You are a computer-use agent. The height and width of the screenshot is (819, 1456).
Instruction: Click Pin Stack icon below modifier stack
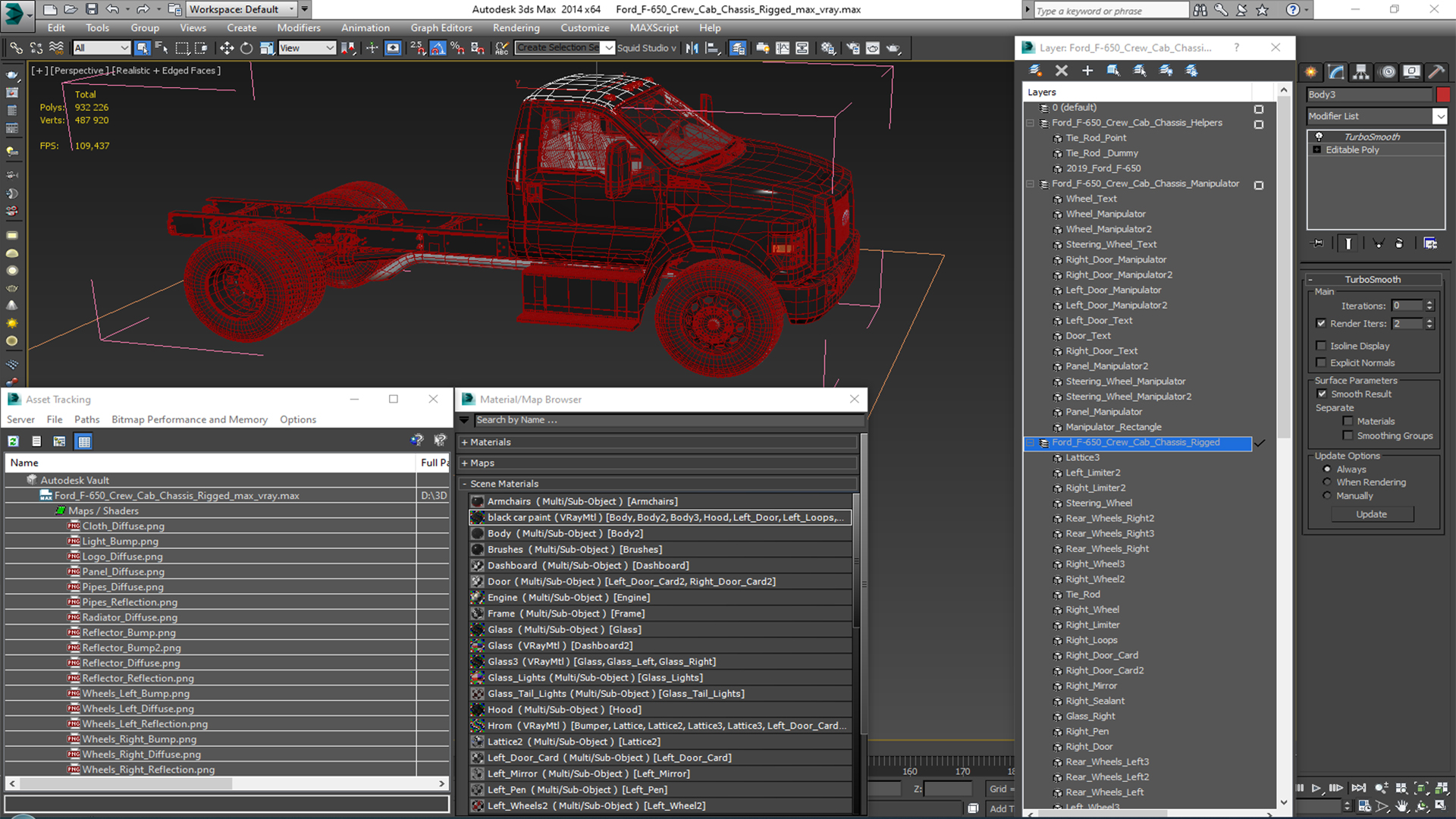pos(1318,243)
